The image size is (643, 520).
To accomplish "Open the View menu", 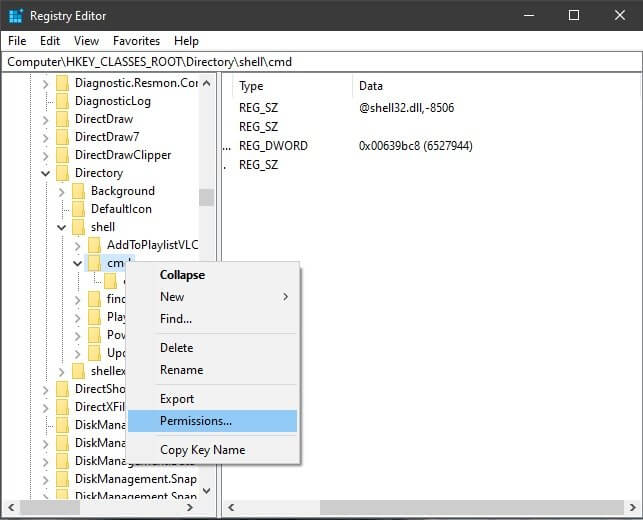I will tap(87, 41).
